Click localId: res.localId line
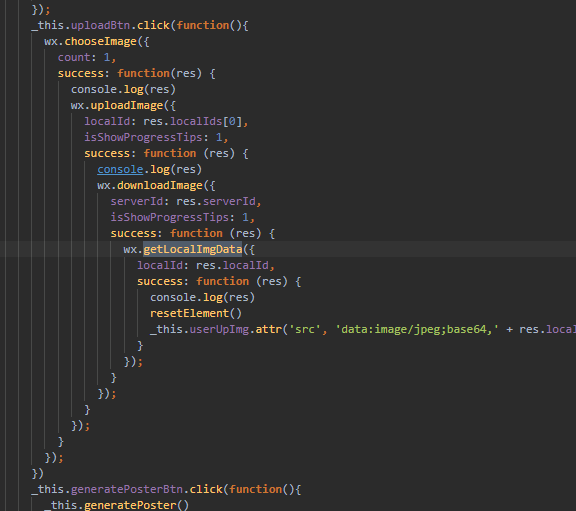Screen dimensions: 576x511 tap(206, 265)
